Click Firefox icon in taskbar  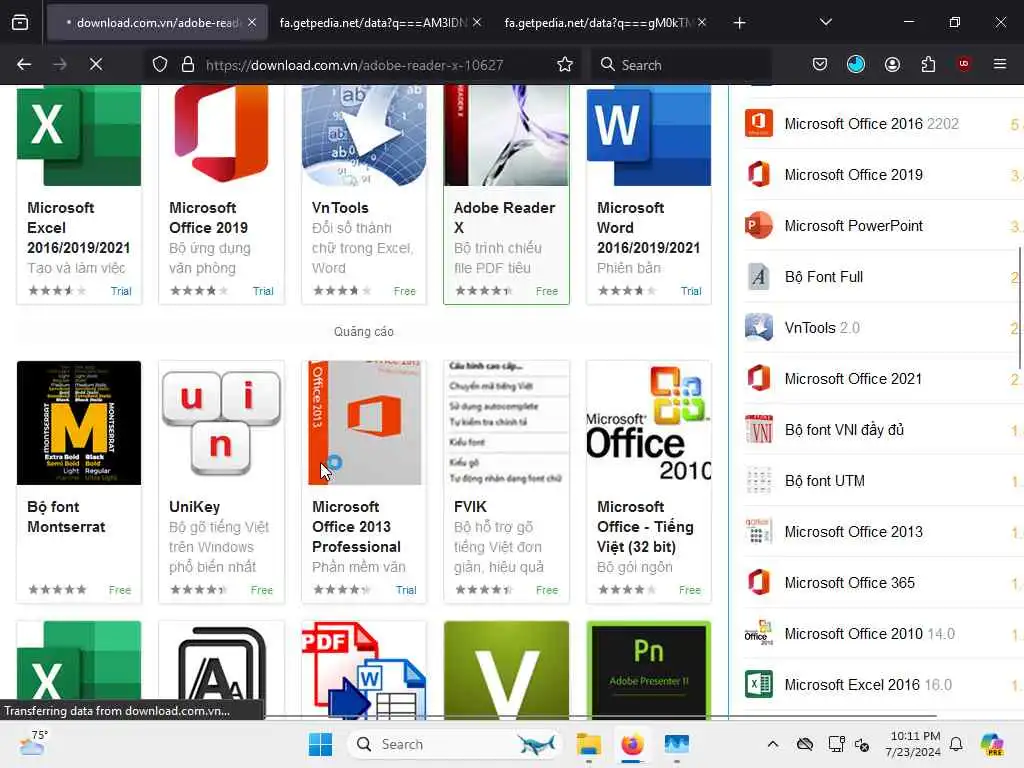(632, 744)
